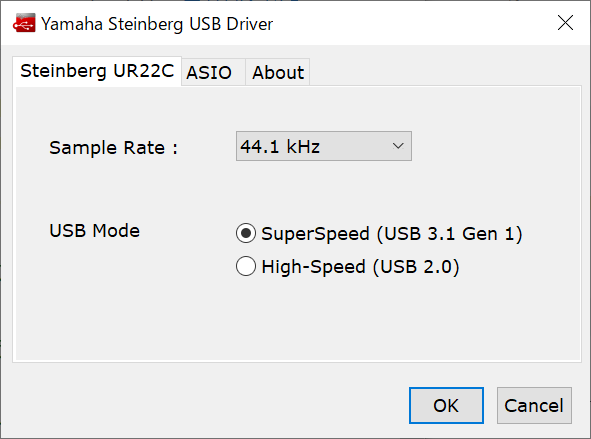The width and height of the screenshot is (591, 439).
Task: Click the Yamaha Steinberg USB Driver title text
Action: 157,24
